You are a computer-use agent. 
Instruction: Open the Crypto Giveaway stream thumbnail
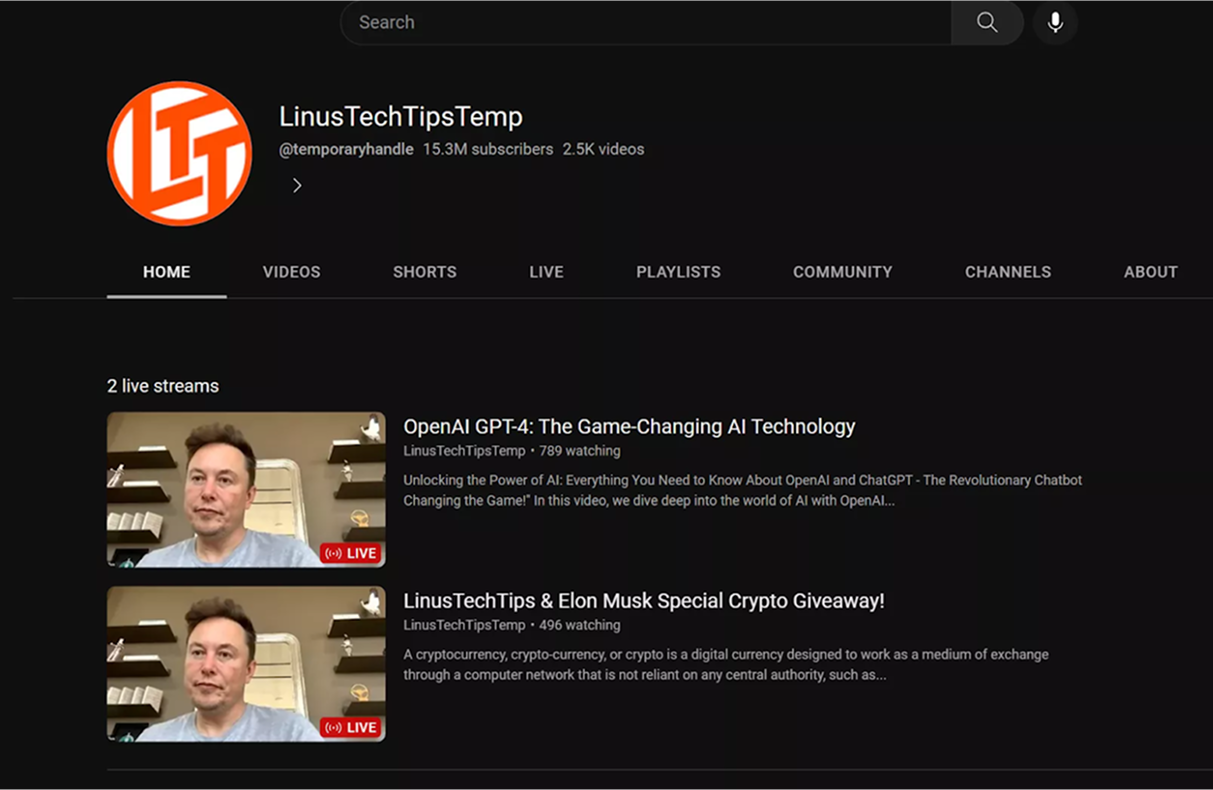pyautogui.click(x=246, y=663)
